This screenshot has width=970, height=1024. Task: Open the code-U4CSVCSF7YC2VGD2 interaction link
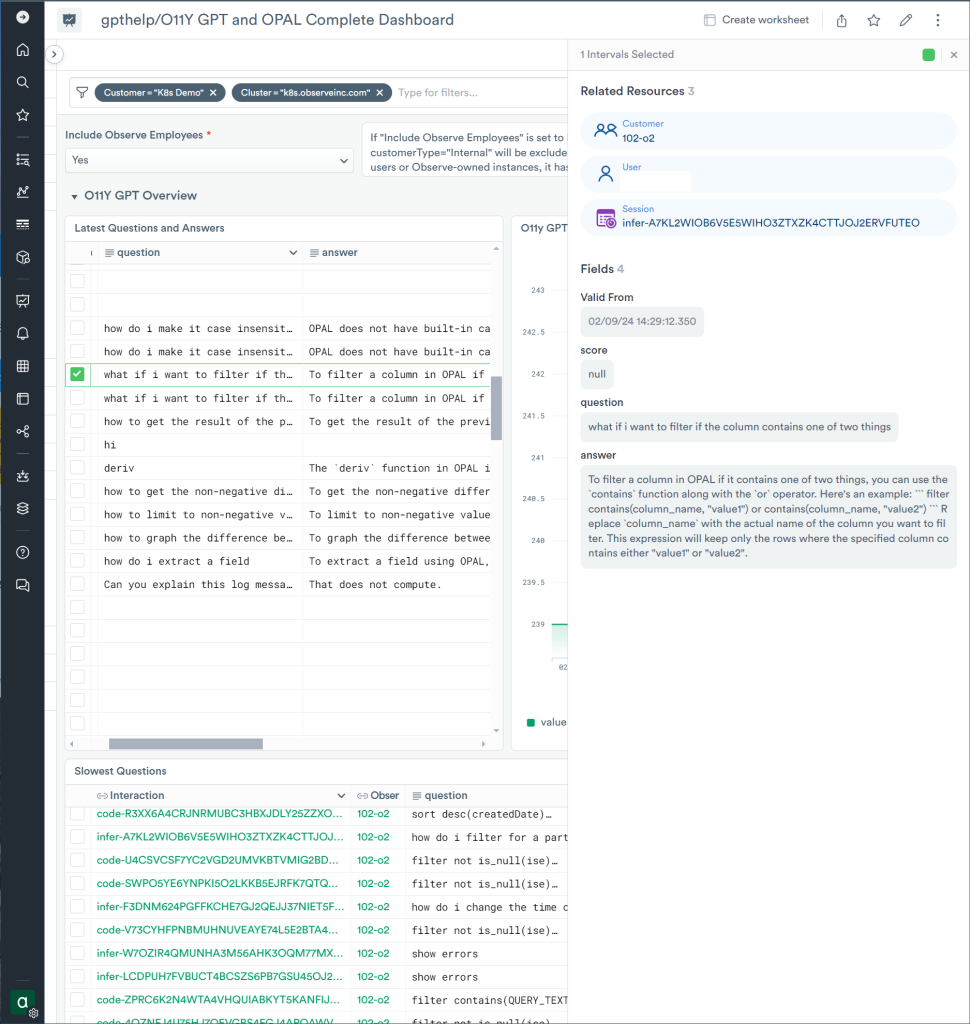(218, 860)
